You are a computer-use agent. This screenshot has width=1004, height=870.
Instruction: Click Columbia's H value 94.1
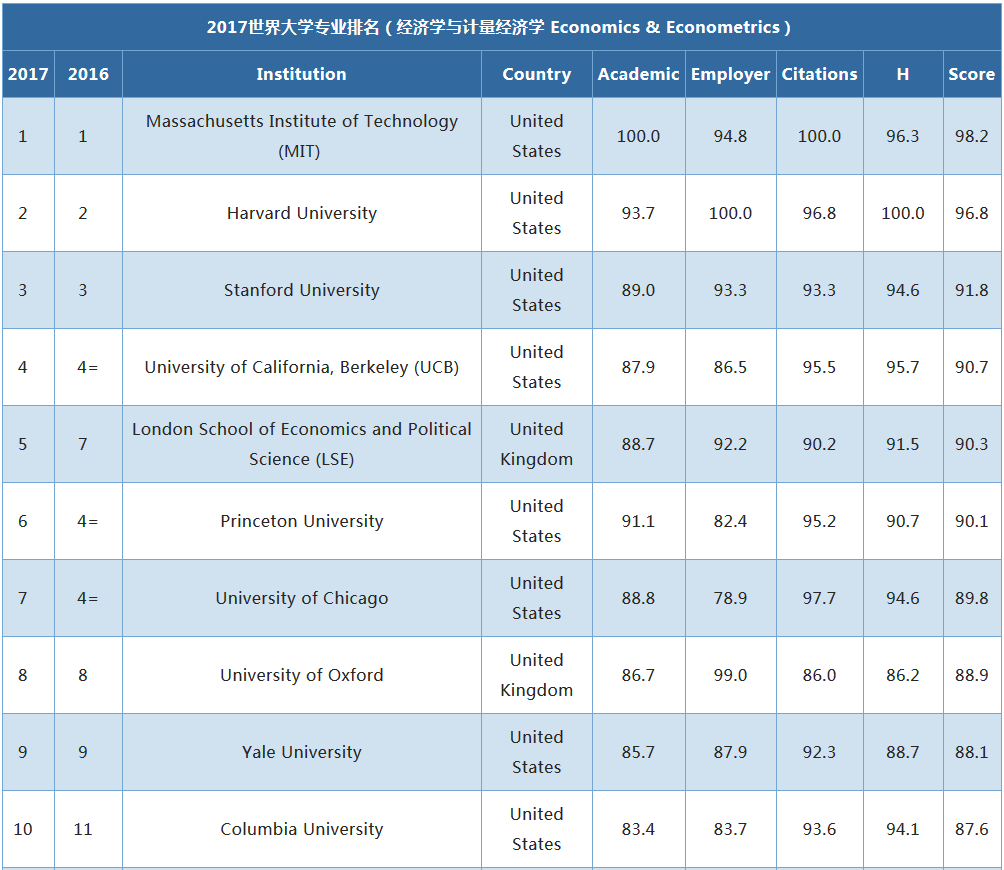(903, 829)
